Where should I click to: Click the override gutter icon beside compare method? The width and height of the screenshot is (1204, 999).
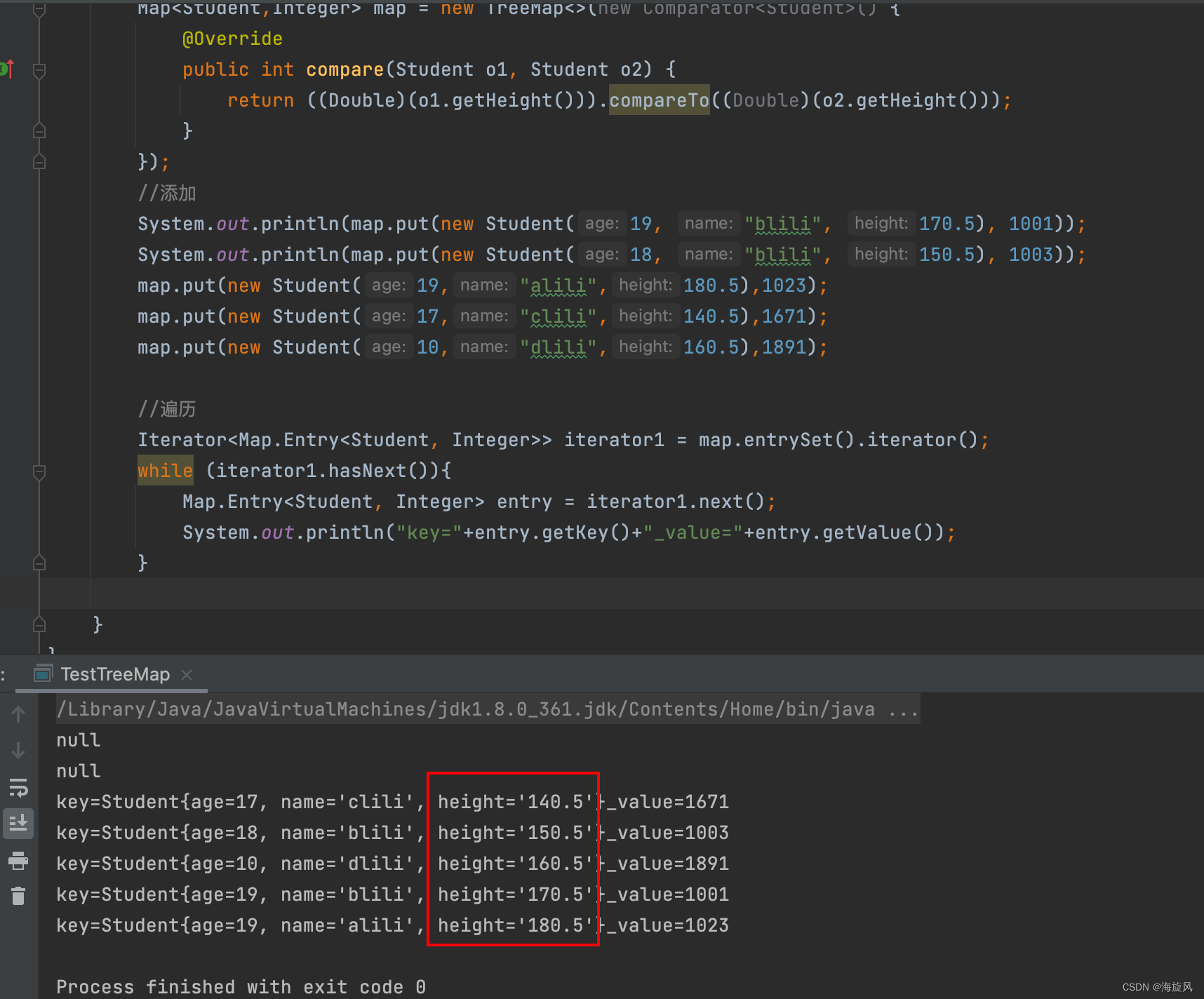(x=7, y=69)
